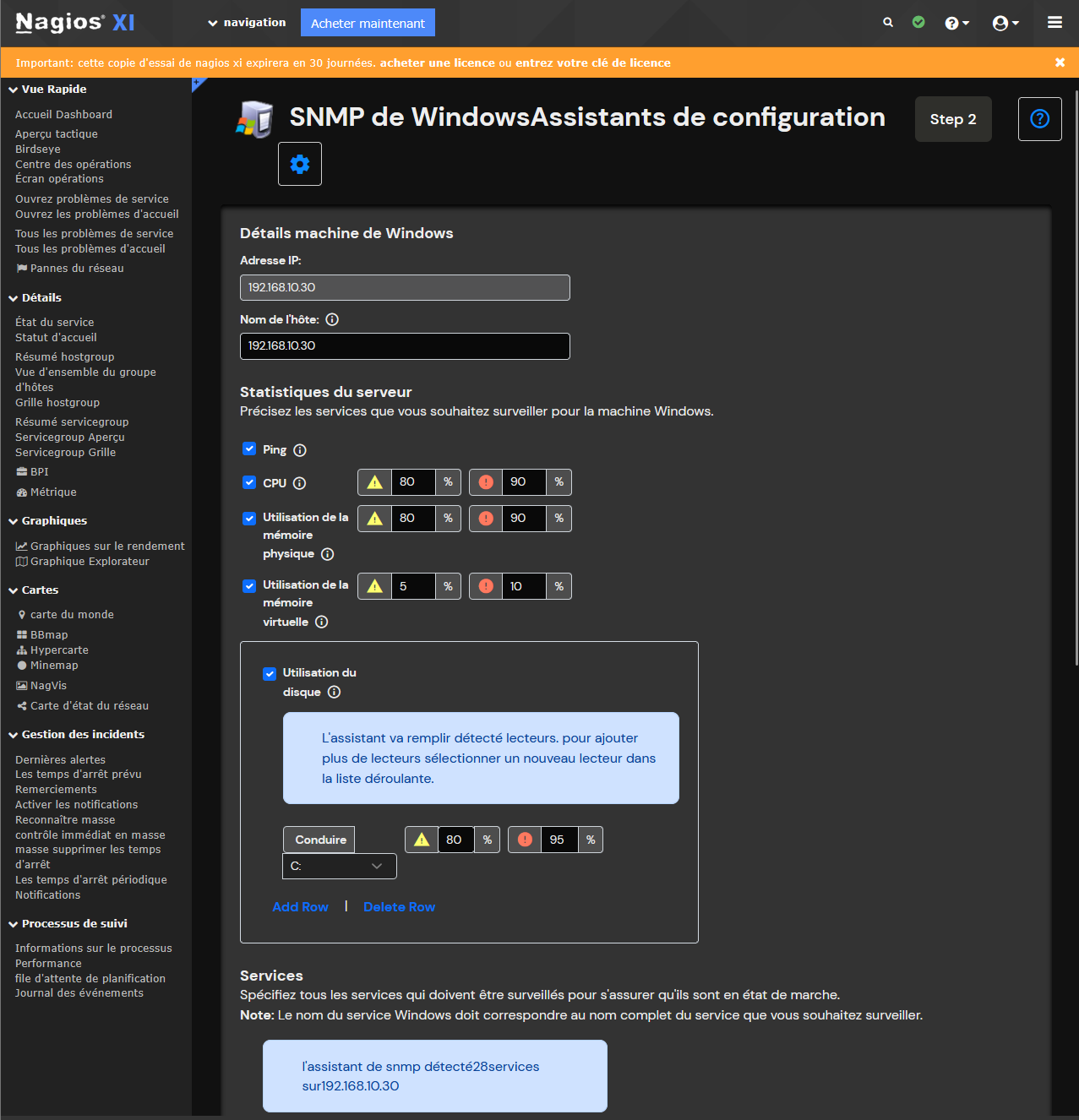Click the search magnifier icon in header
Image resolution: width=1079 pixels, height=1120 pixels.
(888, 23)
